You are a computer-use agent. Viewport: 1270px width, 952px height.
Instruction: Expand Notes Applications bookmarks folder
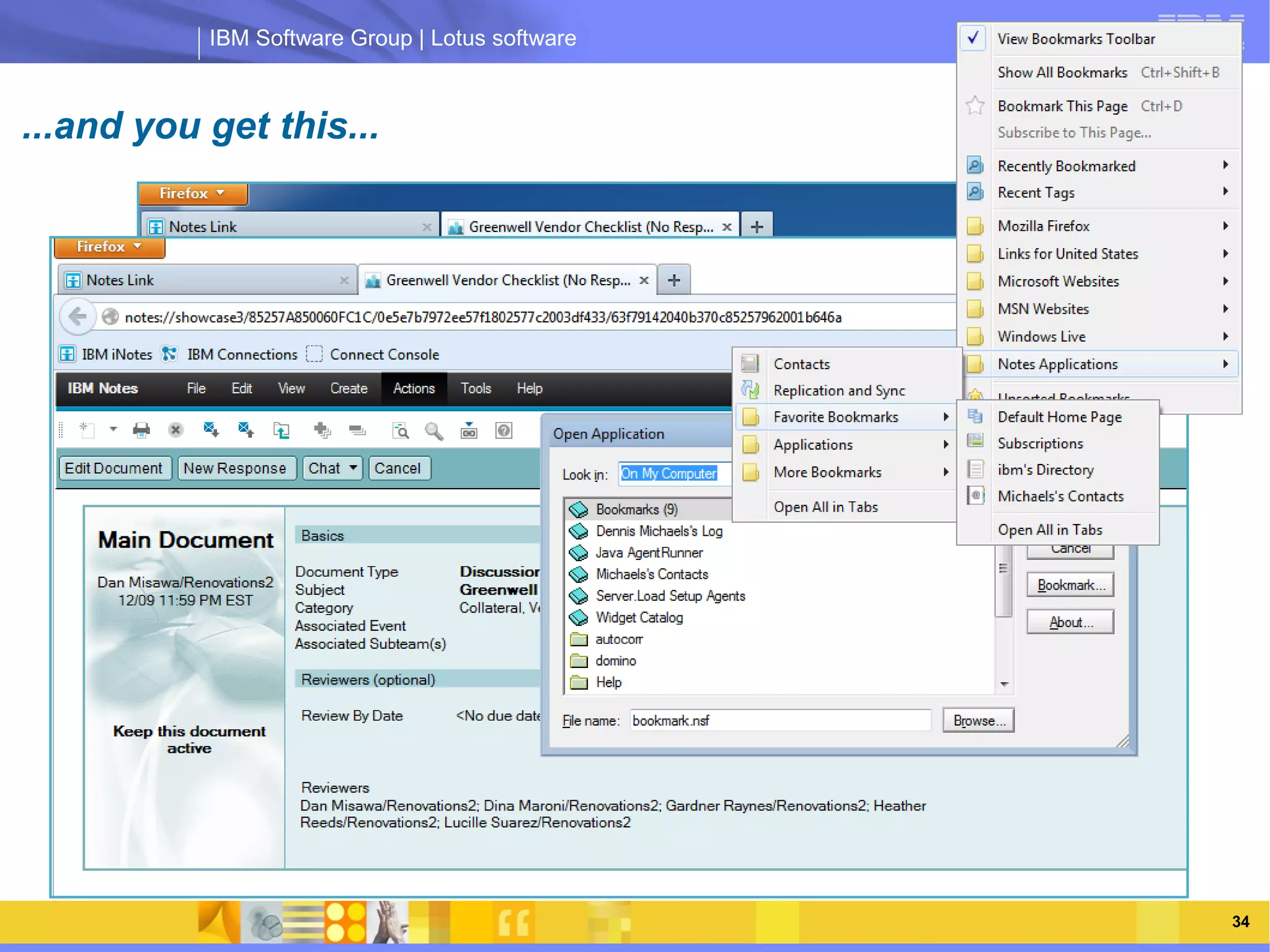[x=1098, y=364]
